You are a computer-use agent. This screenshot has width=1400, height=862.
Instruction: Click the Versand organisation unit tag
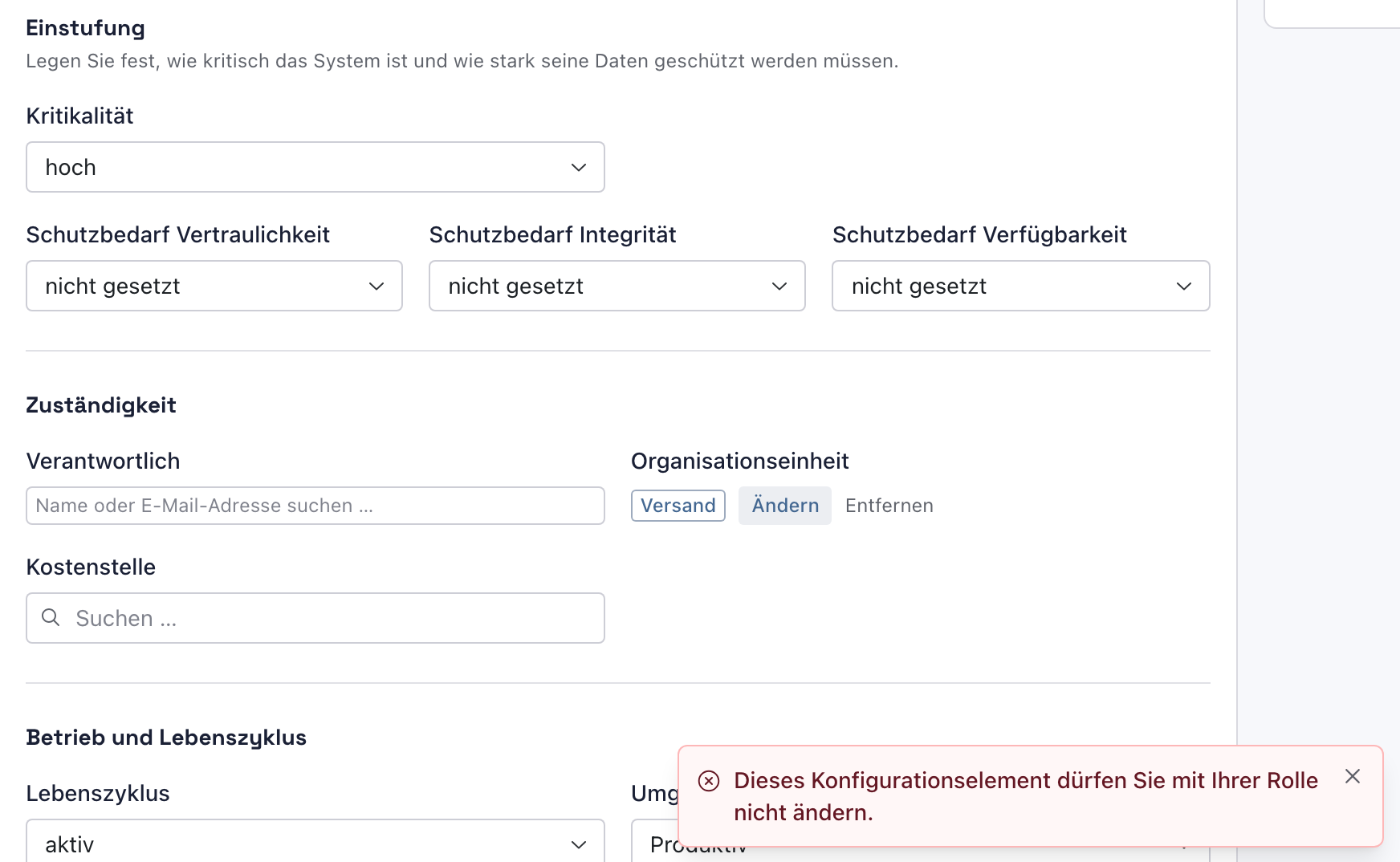pos(678,506)
